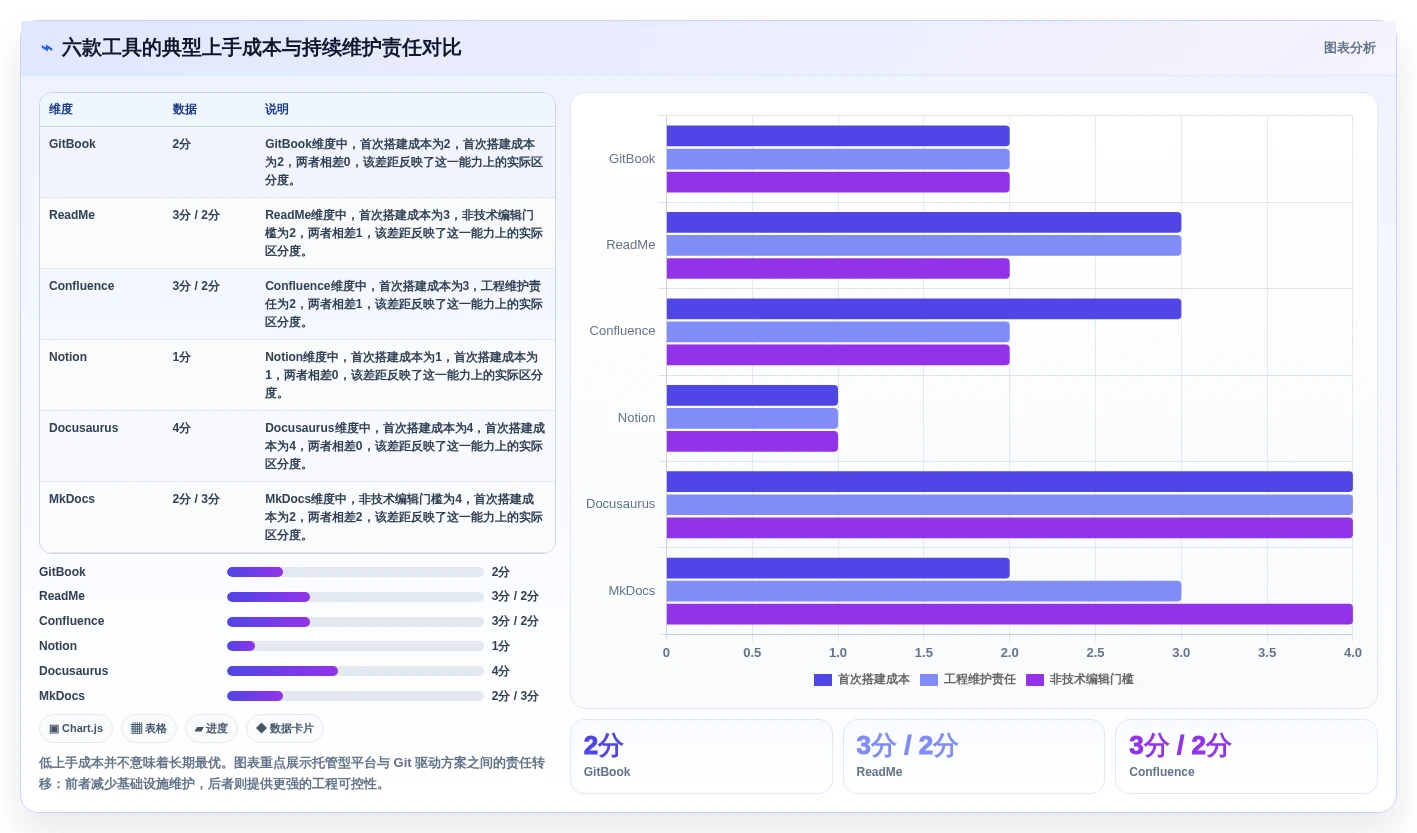The height and width of the screenshot is (833, 1417).
Task: Toggle 工程维护责任 legend color box
Action: coord(929,680)
